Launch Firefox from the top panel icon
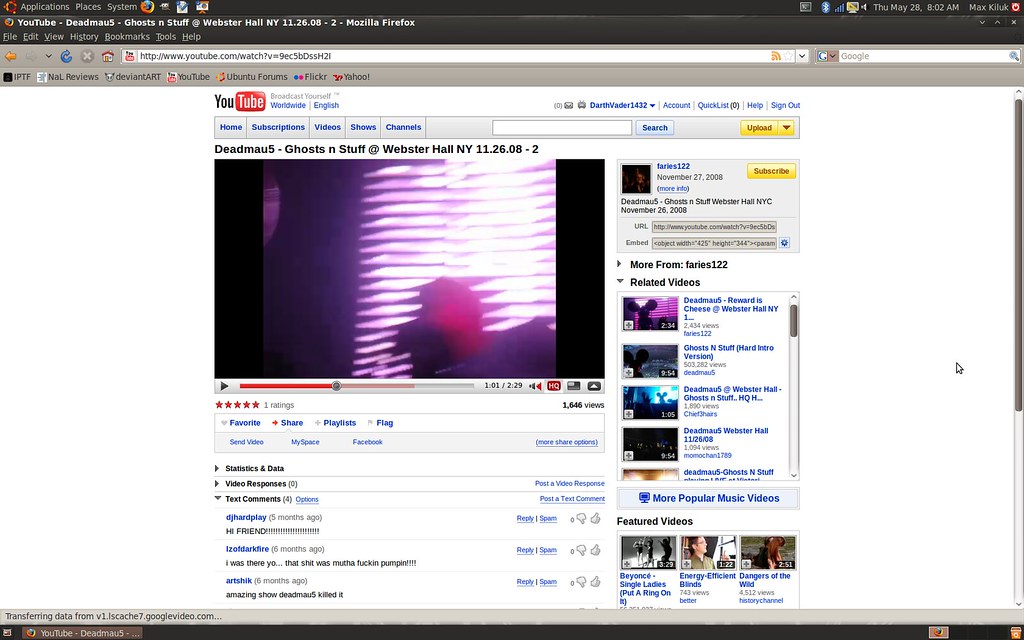The image size is (1024, 640). (148, 7)
